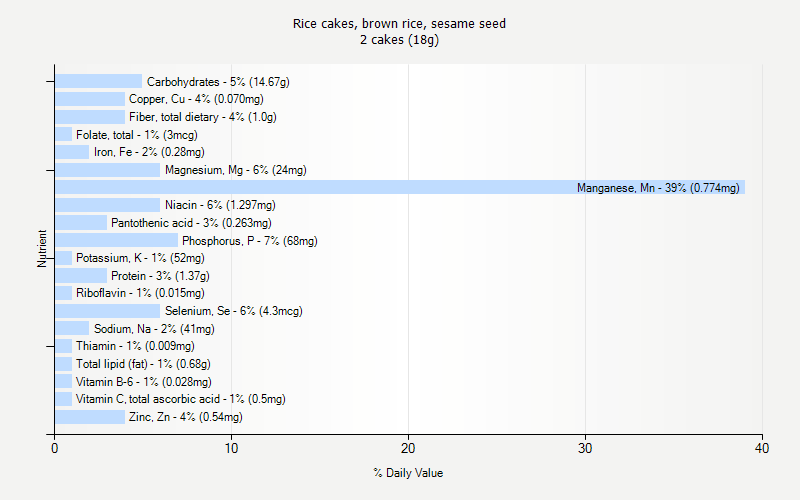
Task: Click the 'Manganese, Mn - 39% (0.774mg)' label
Action: tap(658, 188)
